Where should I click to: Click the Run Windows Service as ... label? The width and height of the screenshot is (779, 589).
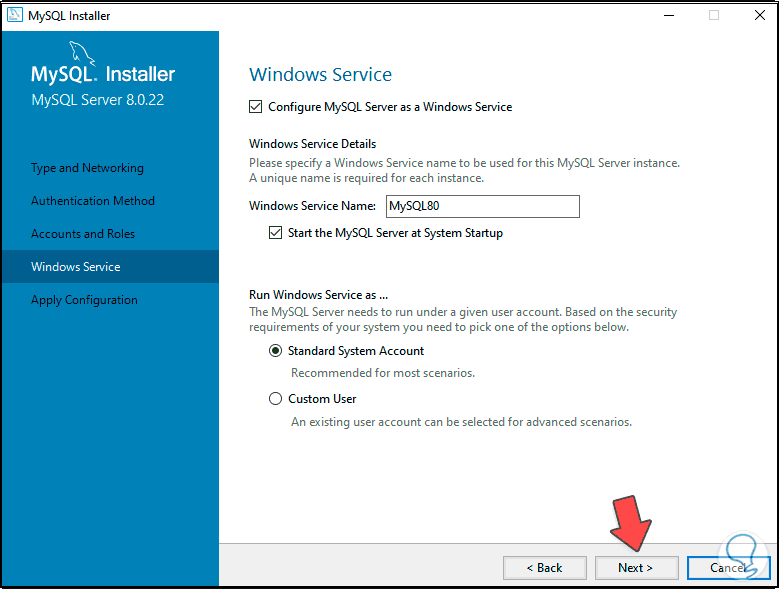[318, 295]
